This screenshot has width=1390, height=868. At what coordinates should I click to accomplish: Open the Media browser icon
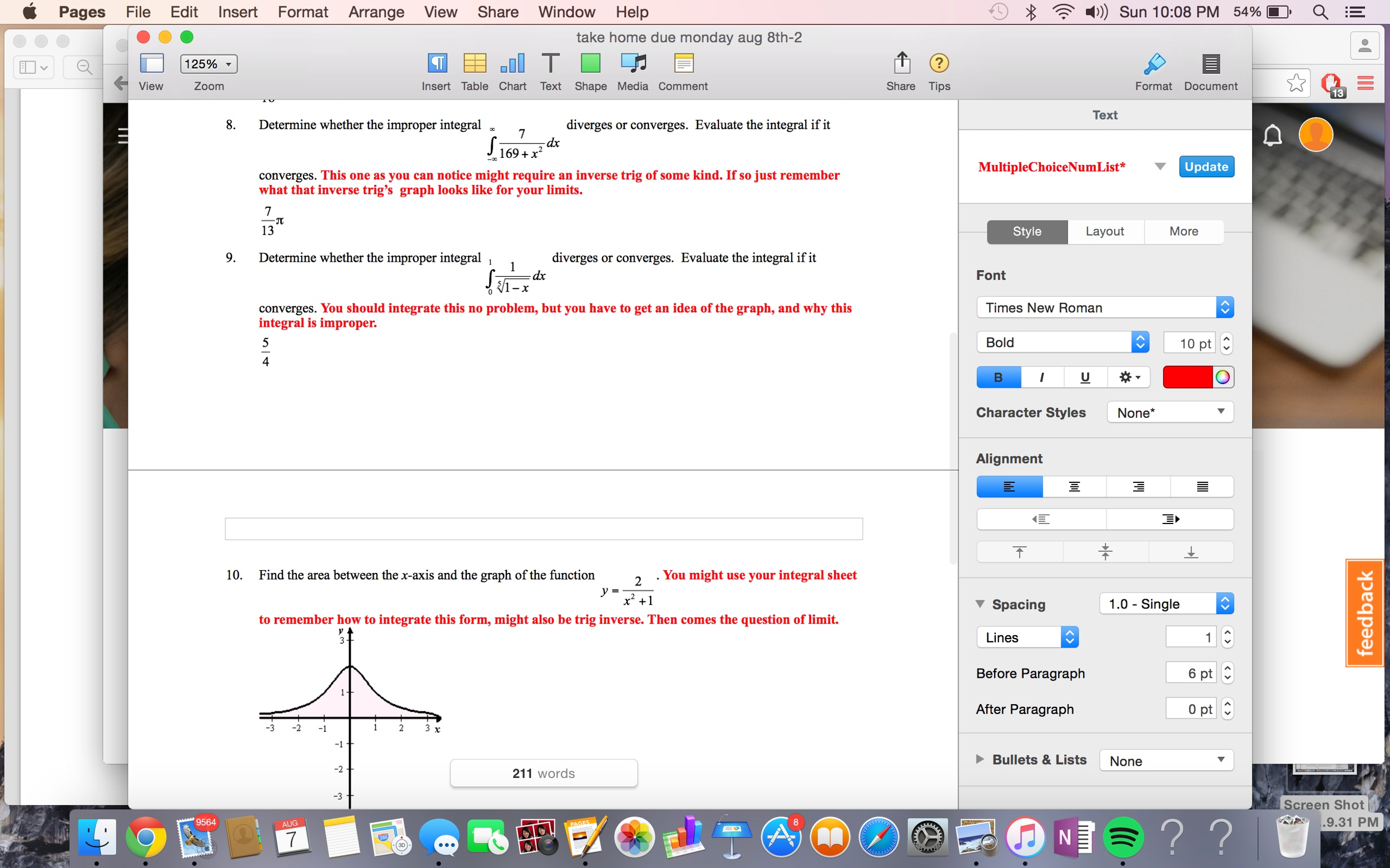(x=632, y=63)
